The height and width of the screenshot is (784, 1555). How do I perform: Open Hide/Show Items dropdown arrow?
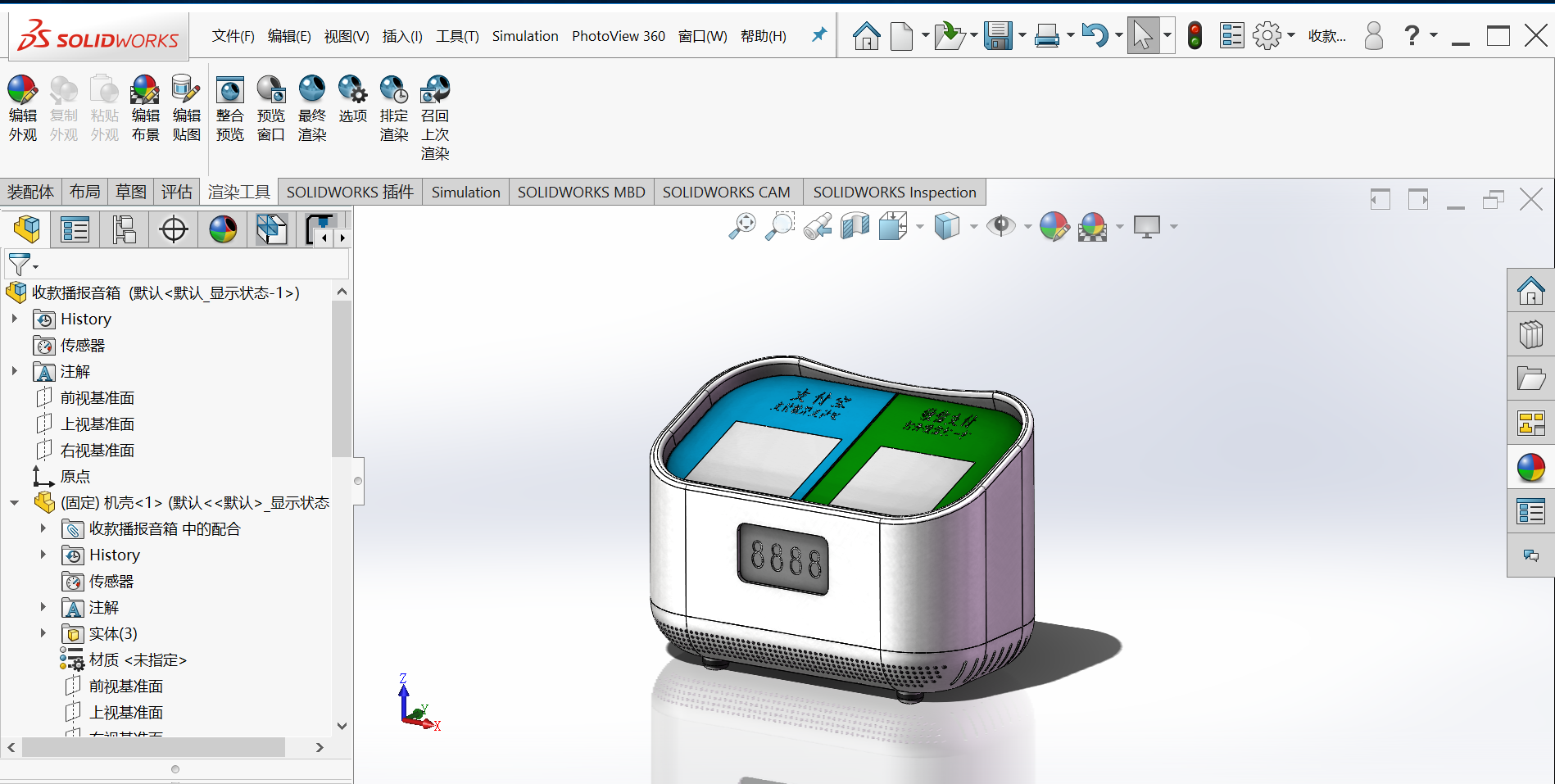1027,227
